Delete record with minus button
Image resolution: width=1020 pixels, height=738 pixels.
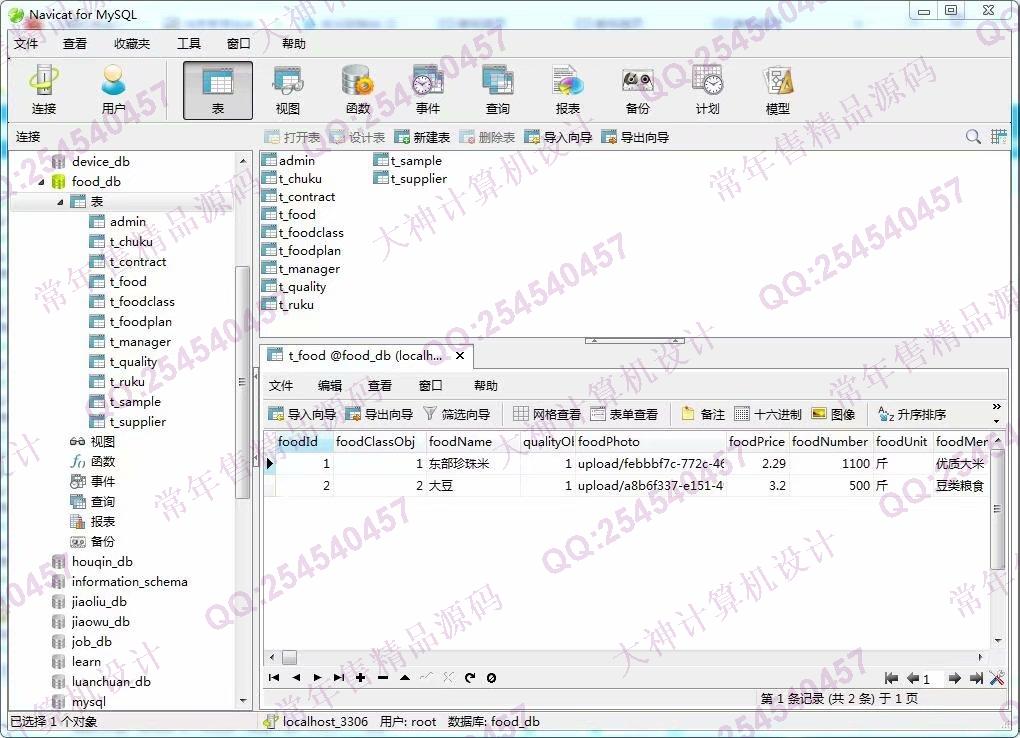(x=382, y=677)
